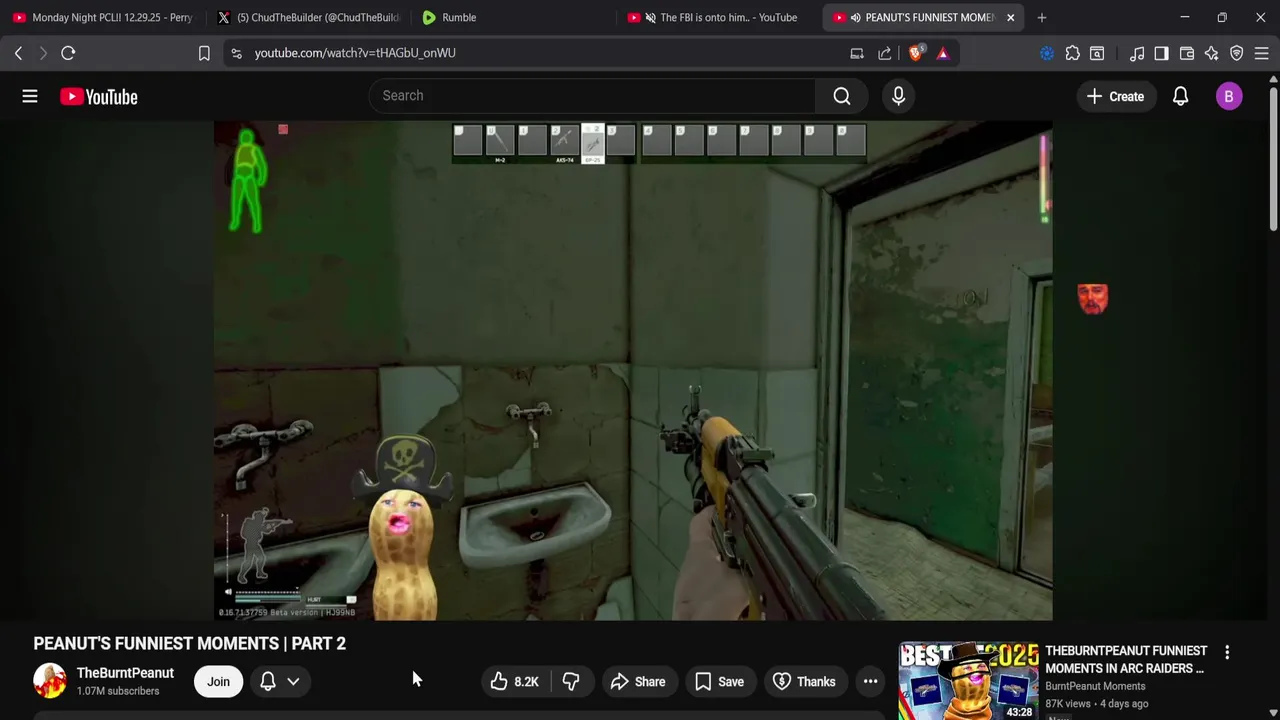The width and height of the screenshot is (1280, 720).
Task: Open the Create menu
Action: pos(1115,96)
